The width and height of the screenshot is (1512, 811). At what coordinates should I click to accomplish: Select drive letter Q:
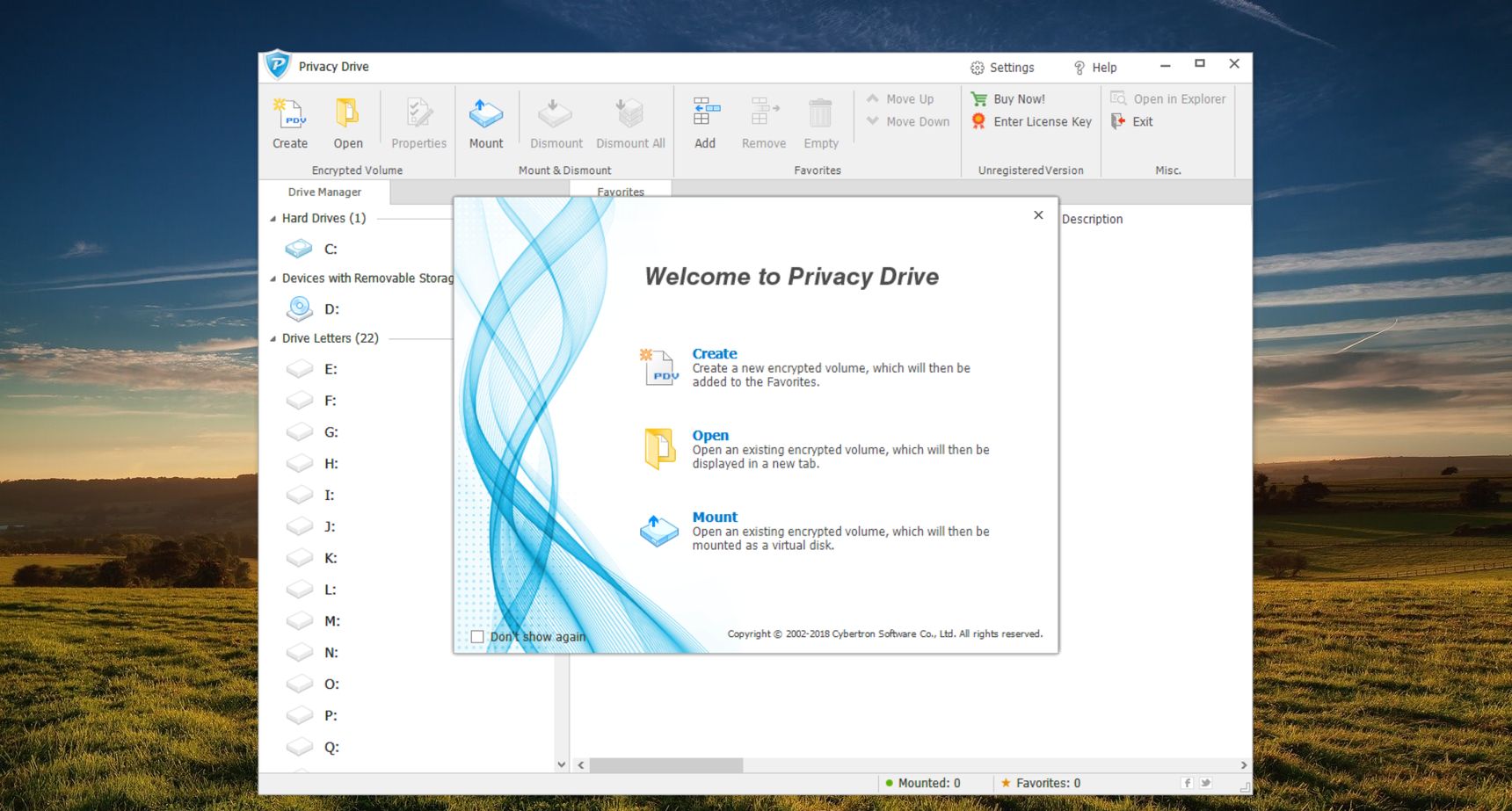click(x=312, y=748)
